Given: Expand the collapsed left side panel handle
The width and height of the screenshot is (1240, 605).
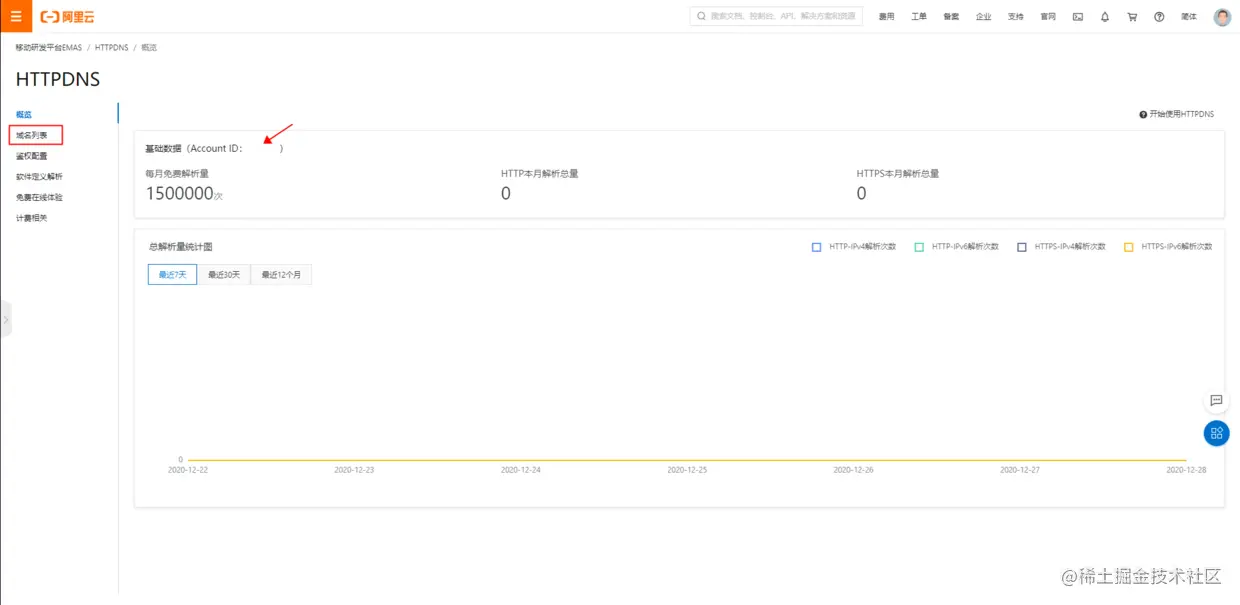Looking at the screenshot, I should [x=5, y=320].
